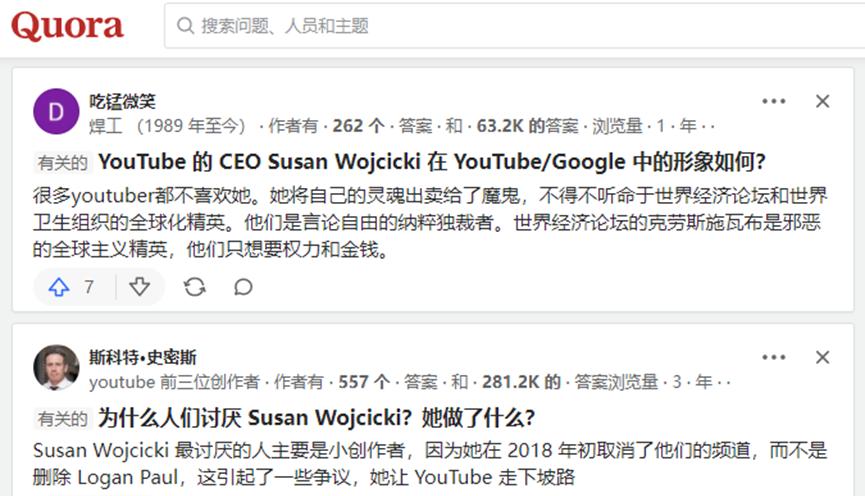Share 吃猛微笑's answer via reshare icon

coord(194,287)
